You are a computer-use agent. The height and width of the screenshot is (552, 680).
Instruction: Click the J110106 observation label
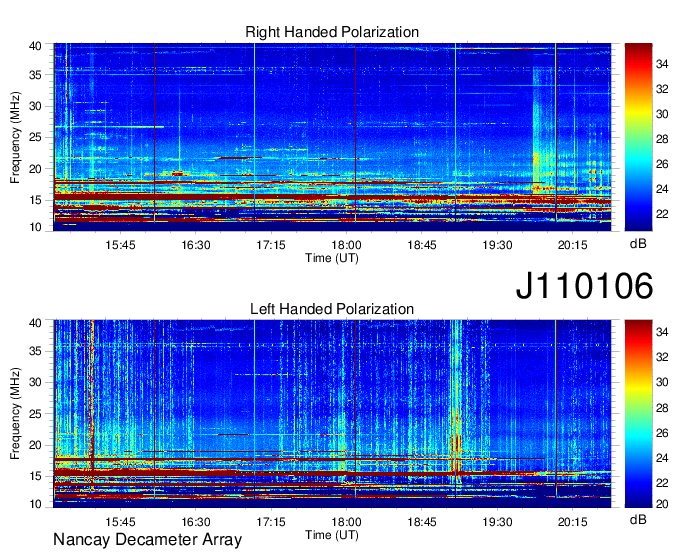584,285
